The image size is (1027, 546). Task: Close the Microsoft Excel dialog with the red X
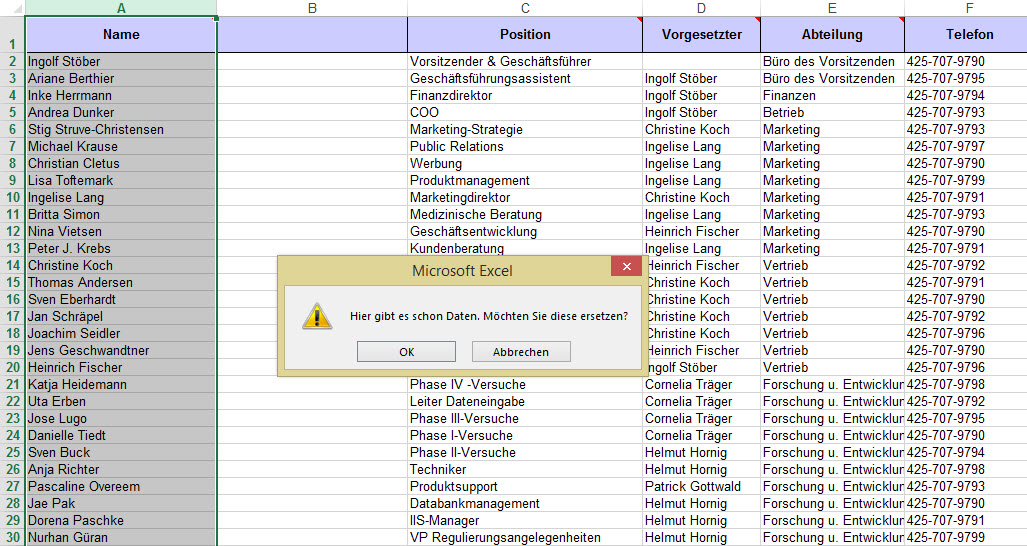[626, 267]
